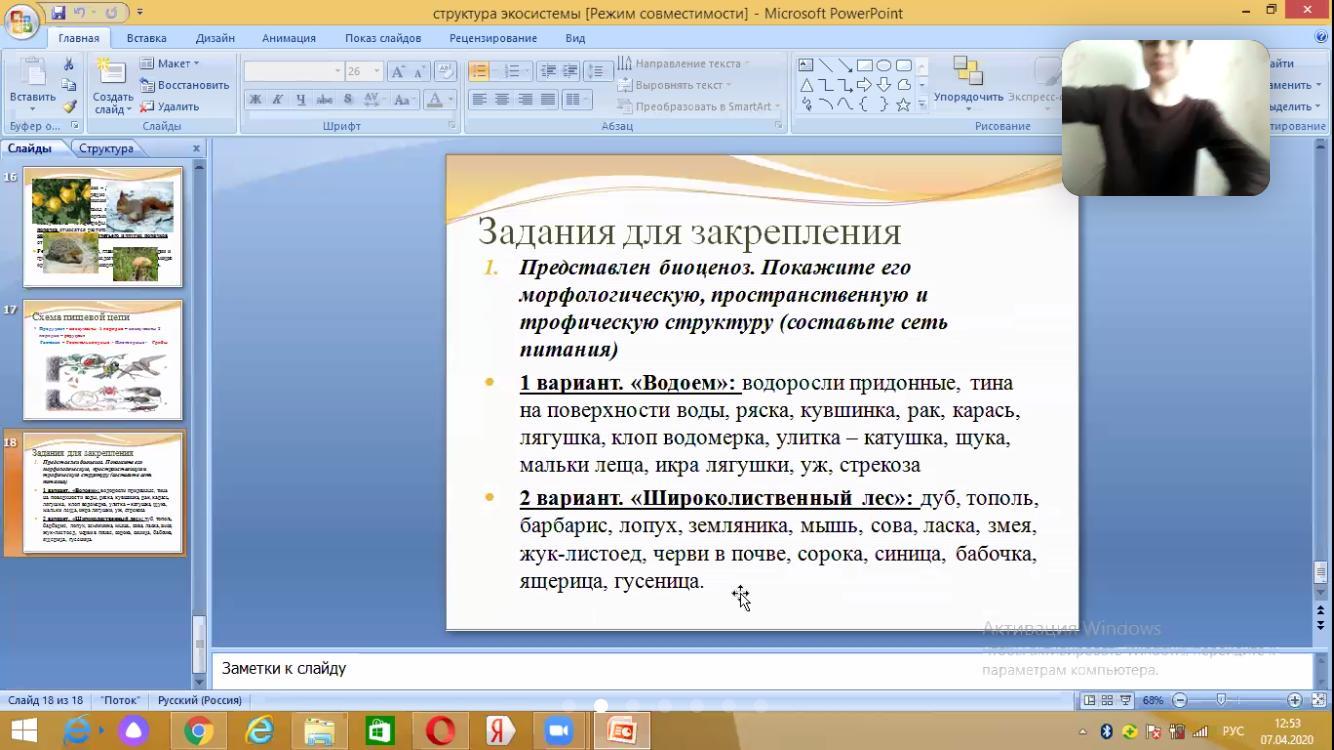Toggle bulleted list formatting
Viewport: 1334px width, 750px height.
point(479,71)
